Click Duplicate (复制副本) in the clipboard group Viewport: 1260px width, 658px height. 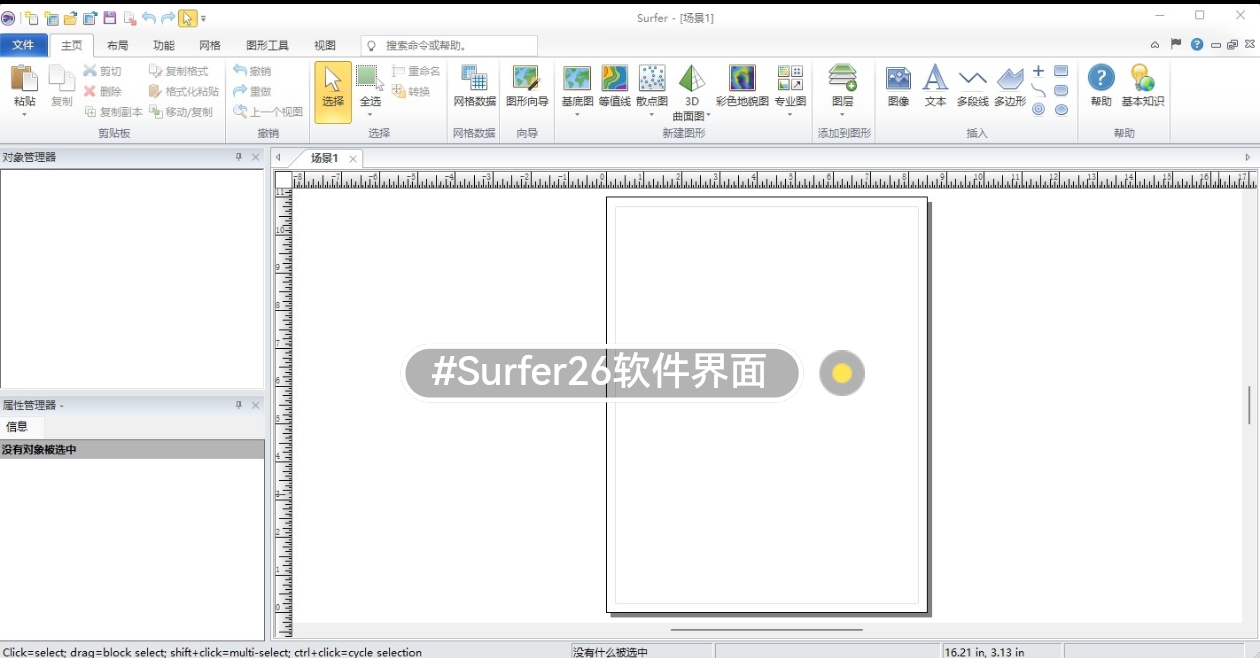click(x=113, y=112)
